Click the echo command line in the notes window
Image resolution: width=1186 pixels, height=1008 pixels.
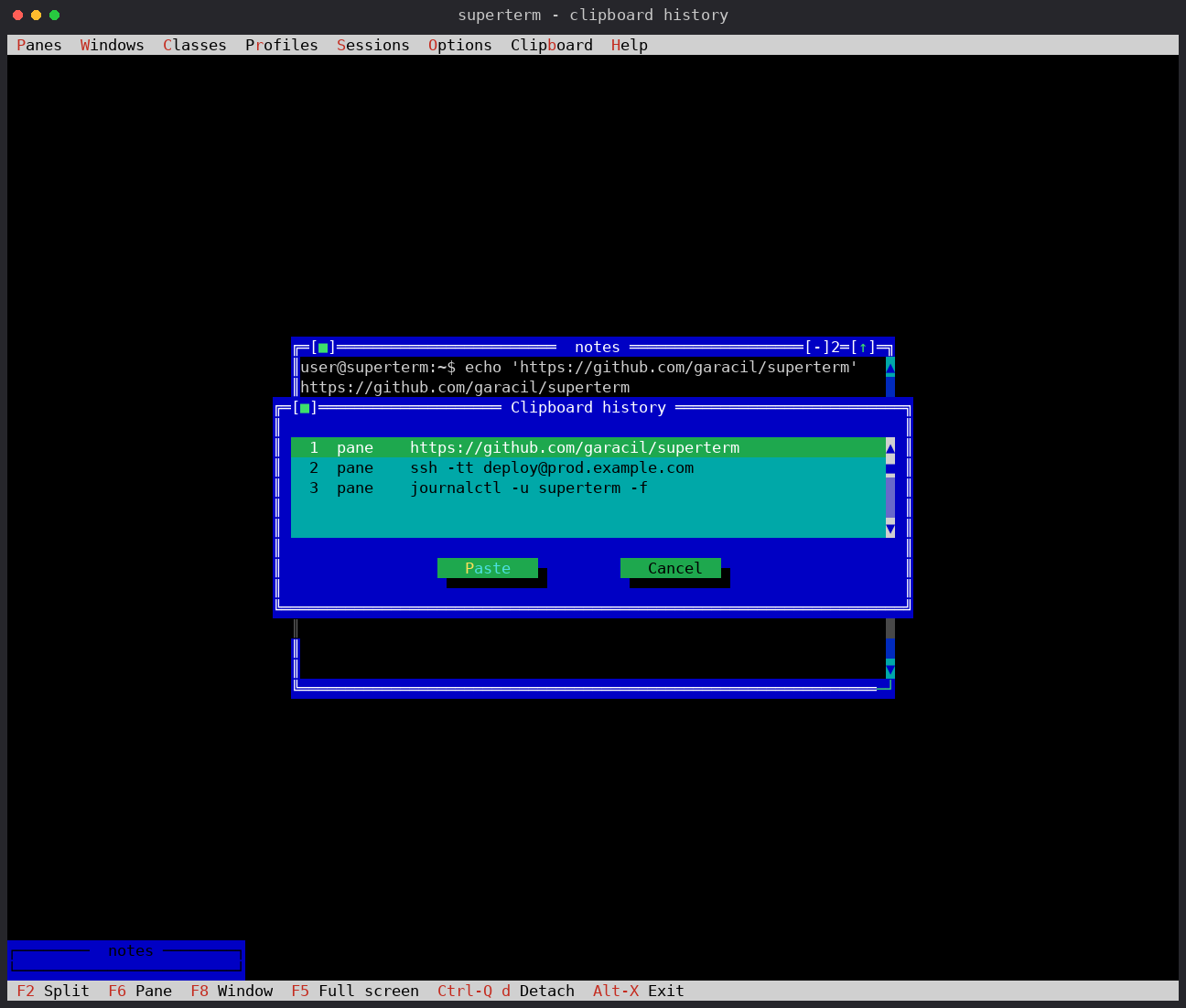click(x=579, y=367)
